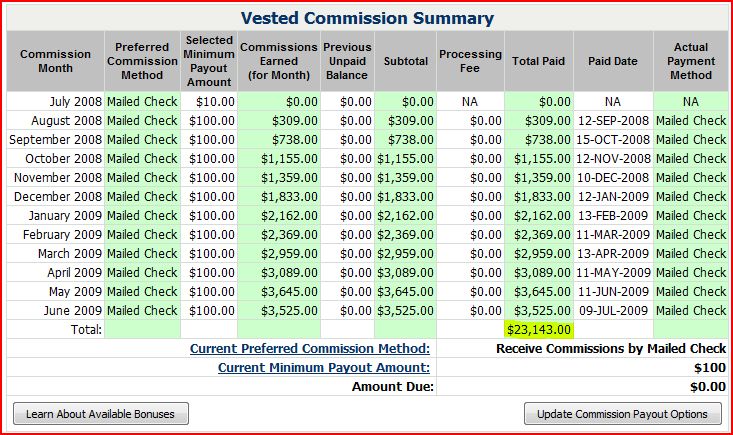Select the highlighted $23,143.00 total paid cell
The image size is (733, 435).
point(539,329)
